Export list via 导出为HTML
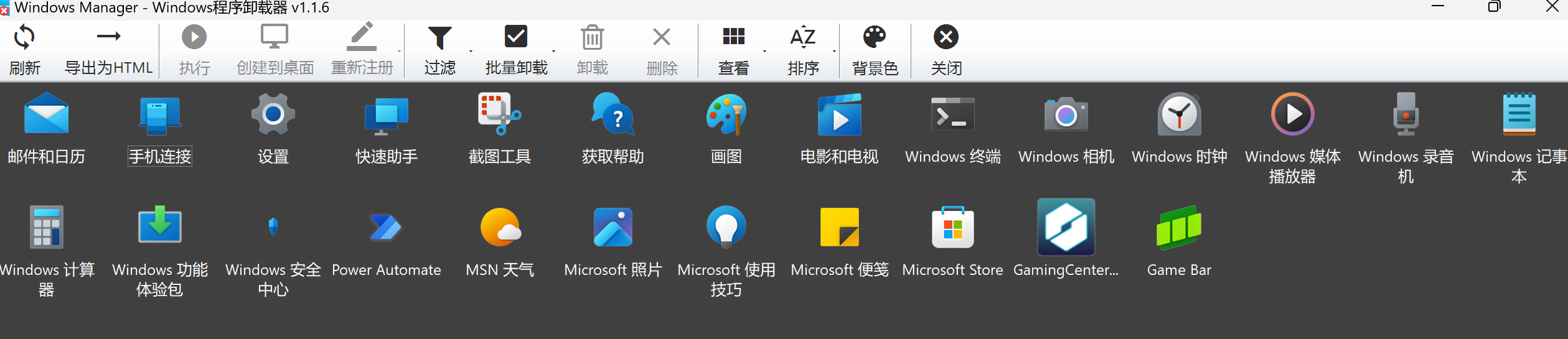Image resolution: width=1568 pixels, height=339 pixels. (108, 50)
